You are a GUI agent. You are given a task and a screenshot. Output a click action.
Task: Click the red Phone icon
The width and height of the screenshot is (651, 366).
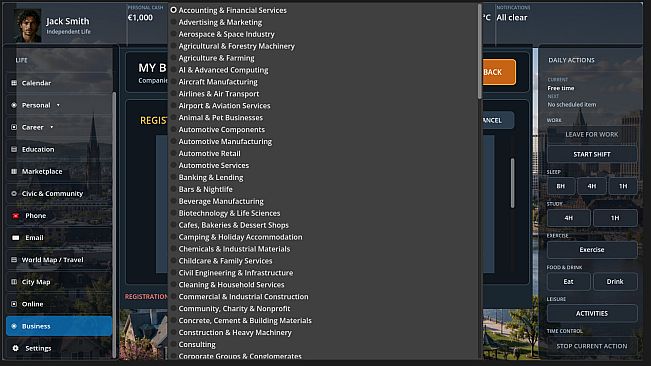pos(16,216)
